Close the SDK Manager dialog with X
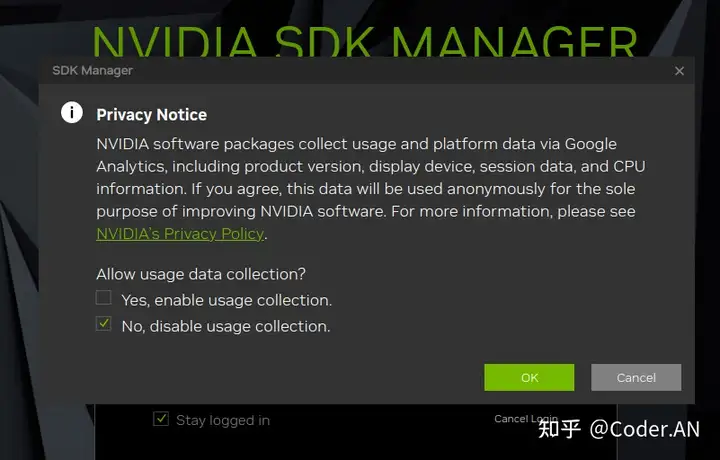Screen dimensions: 720x460 pyautogui.click(x=679, y=71)
